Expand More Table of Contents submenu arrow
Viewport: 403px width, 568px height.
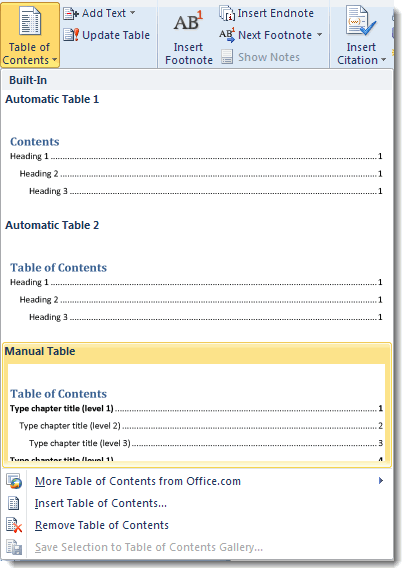coord(381,481)
